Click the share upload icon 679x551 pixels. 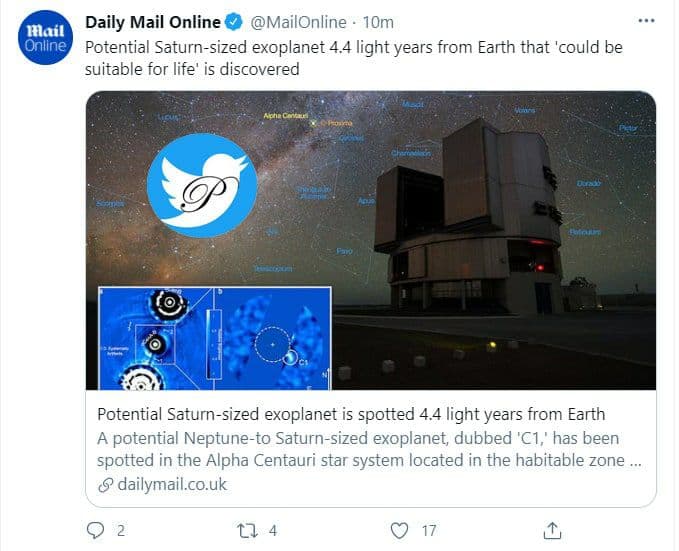(x=551, y=529)
